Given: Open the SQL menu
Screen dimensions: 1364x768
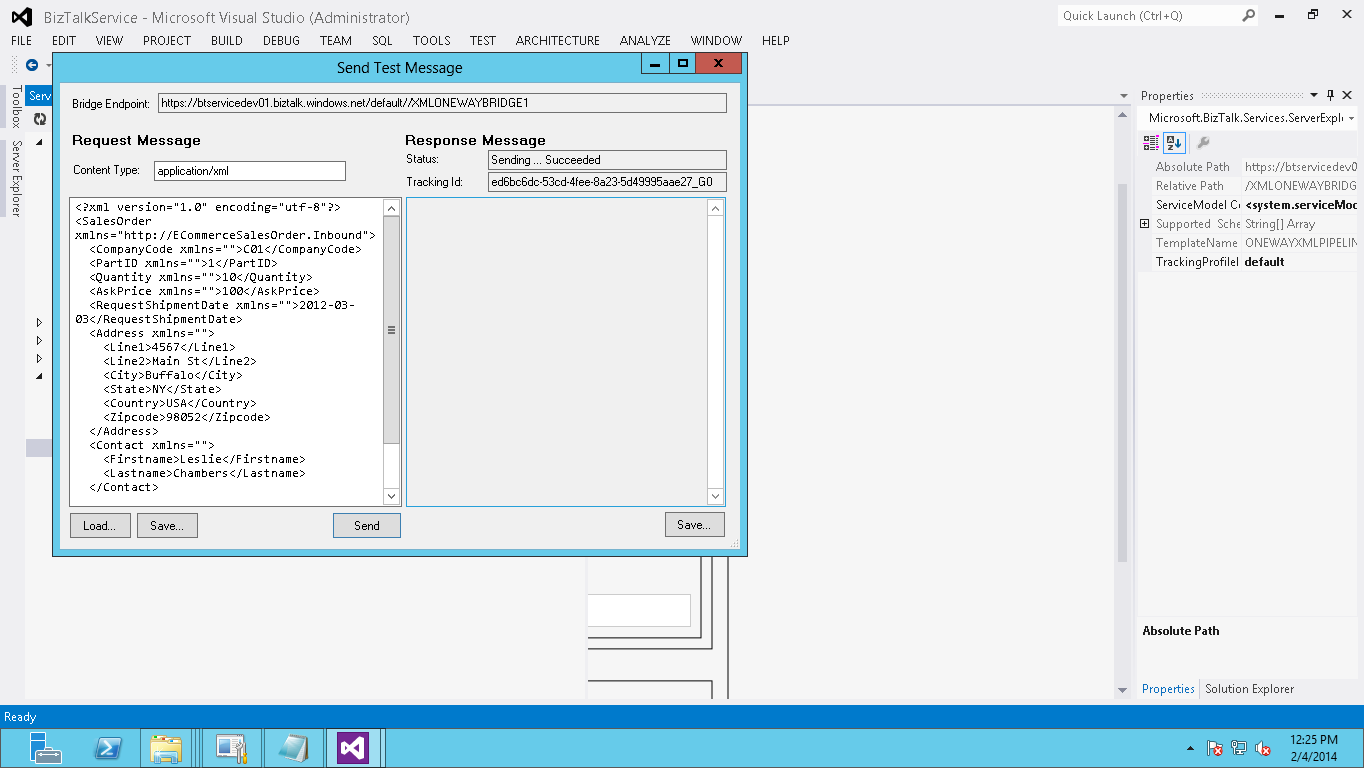Looking at the screenshot, I should click(x=382, y=41).
